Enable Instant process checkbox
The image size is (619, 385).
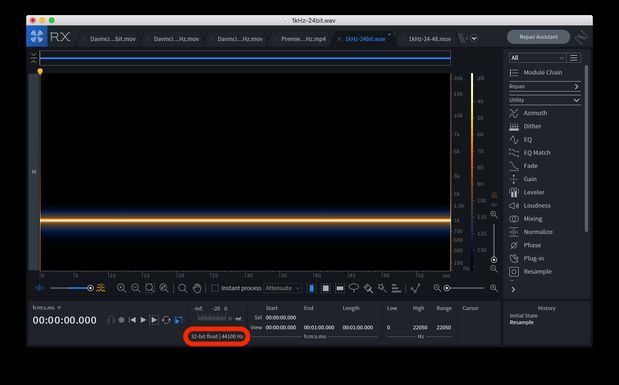[215, 288]
